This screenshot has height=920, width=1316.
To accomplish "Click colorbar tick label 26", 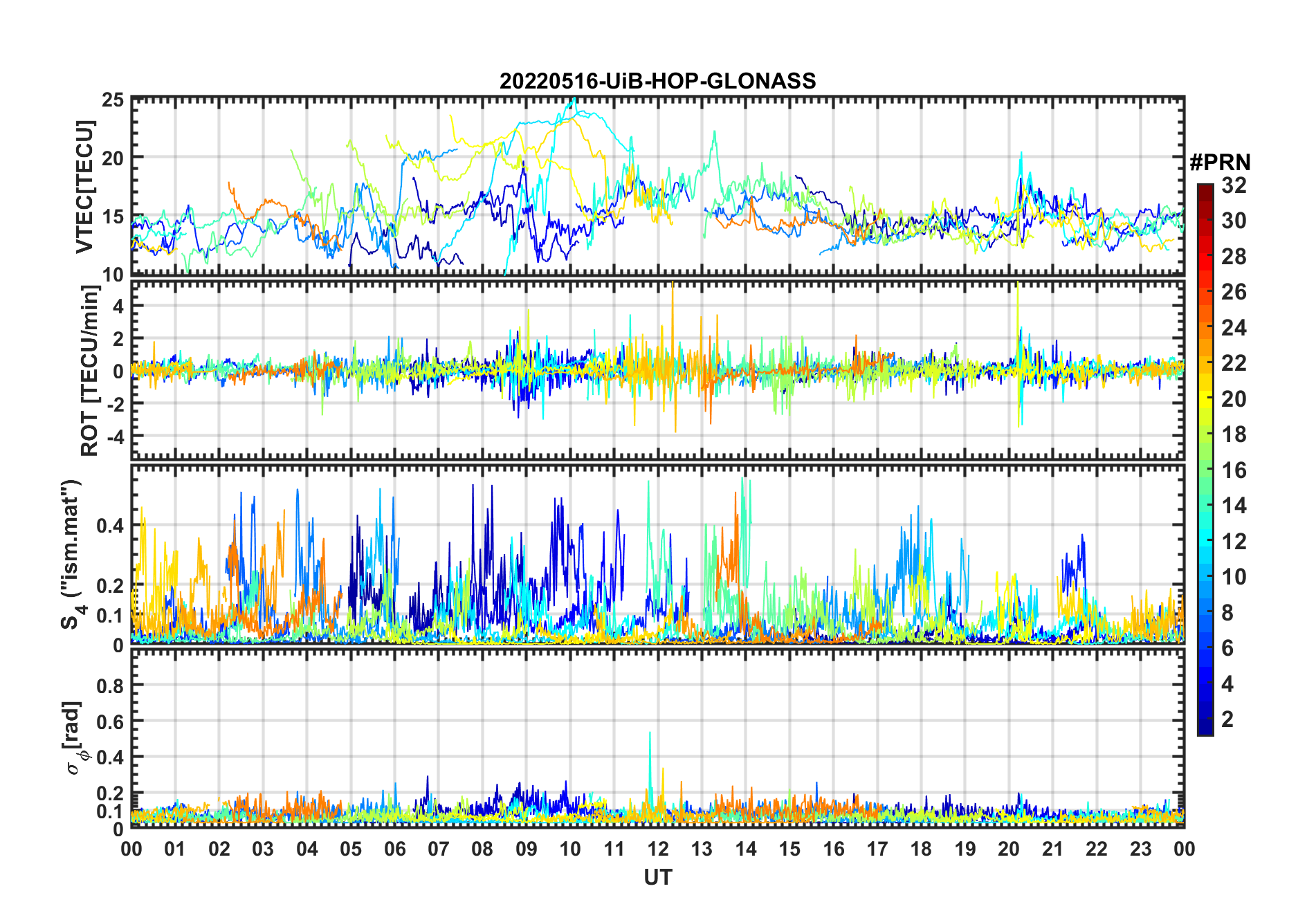I will coord(1234,292).
